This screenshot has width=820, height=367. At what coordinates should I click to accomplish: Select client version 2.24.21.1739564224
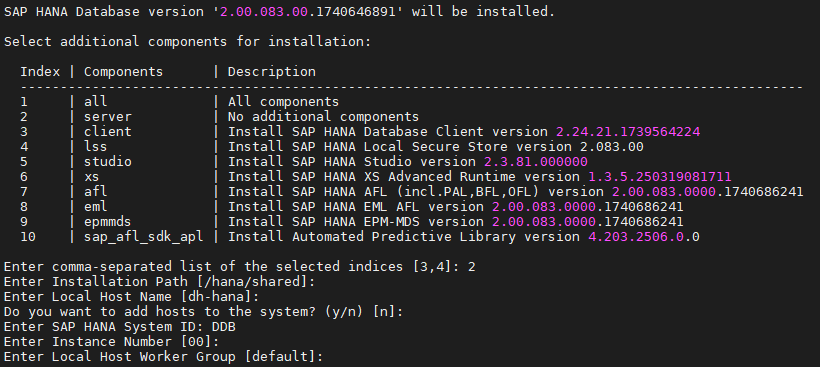628,132
